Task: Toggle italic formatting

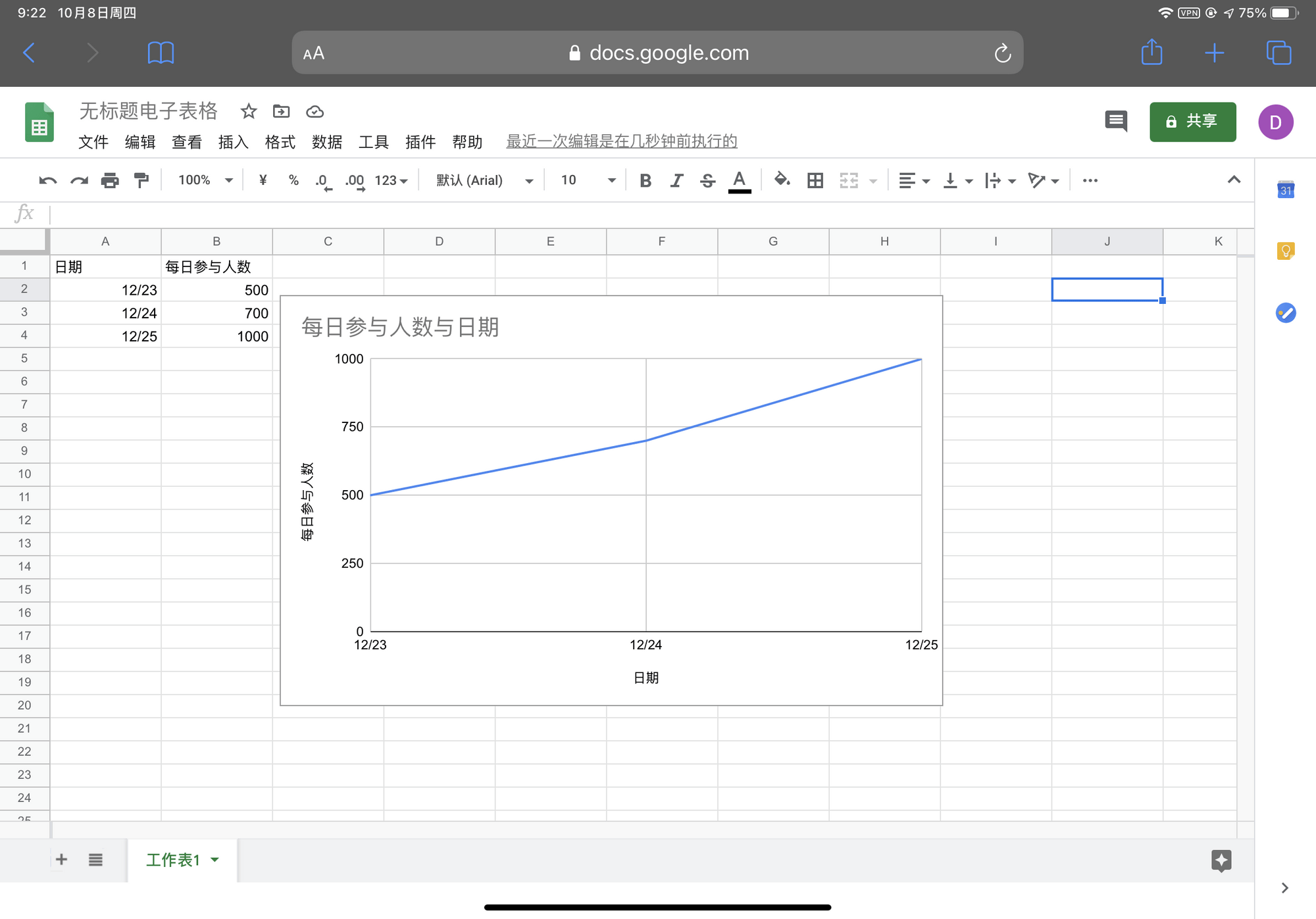Action: point(676,180)
